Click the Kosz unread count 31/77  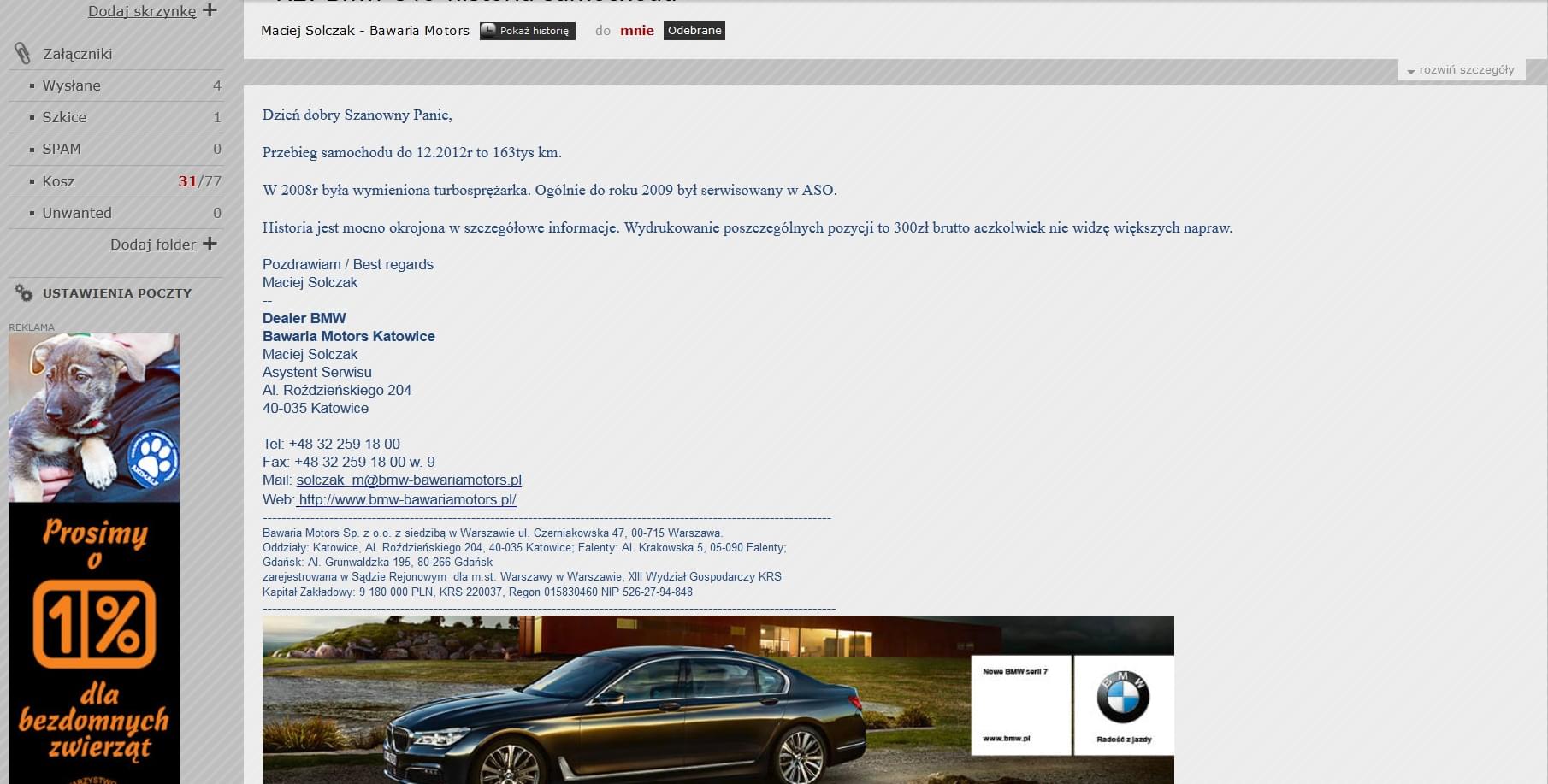(x=199, y=181)
